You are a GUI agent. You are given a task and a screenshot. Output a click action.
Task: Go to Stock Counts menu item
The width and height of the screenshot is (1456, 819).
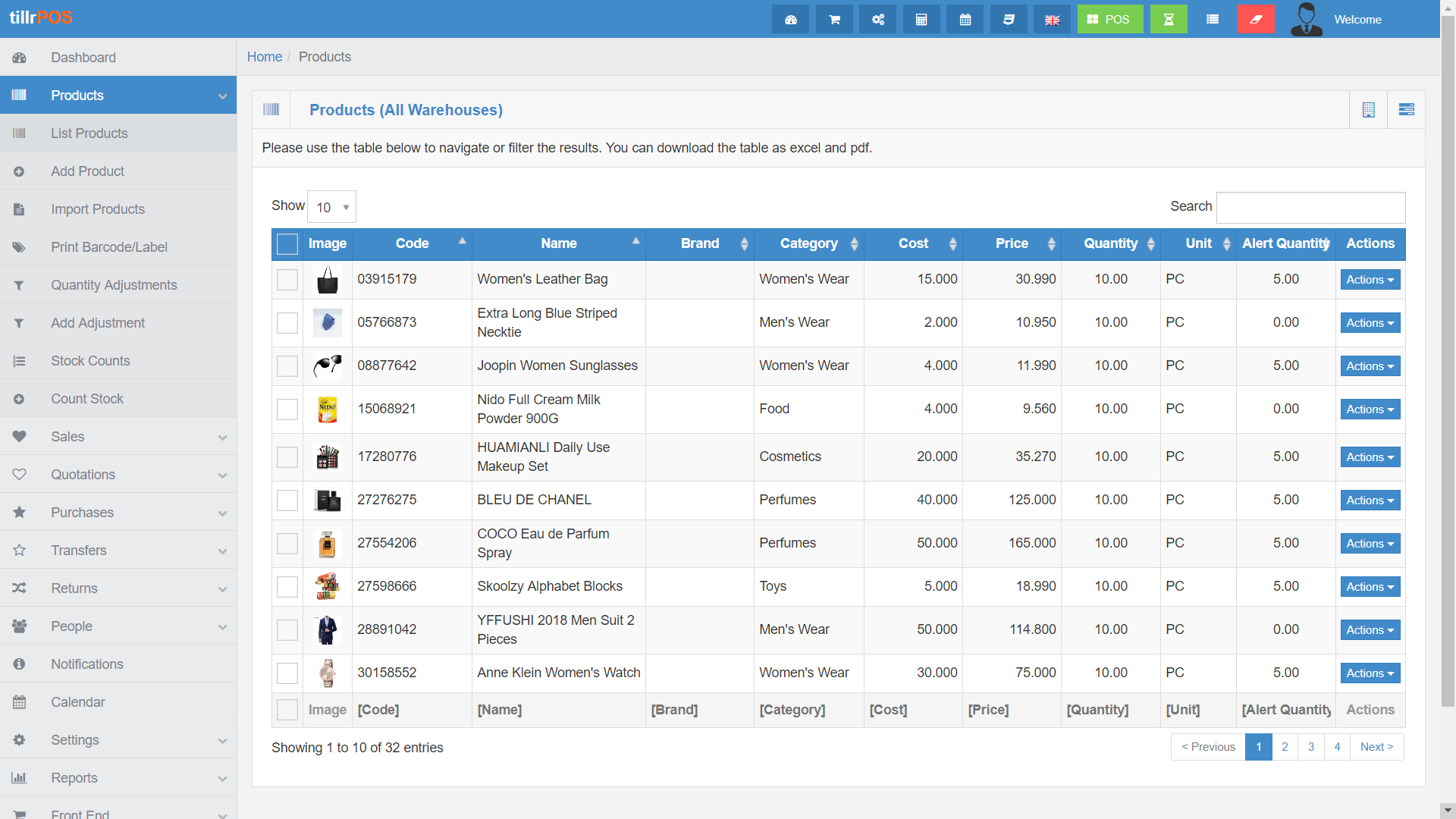pos(90,361)
